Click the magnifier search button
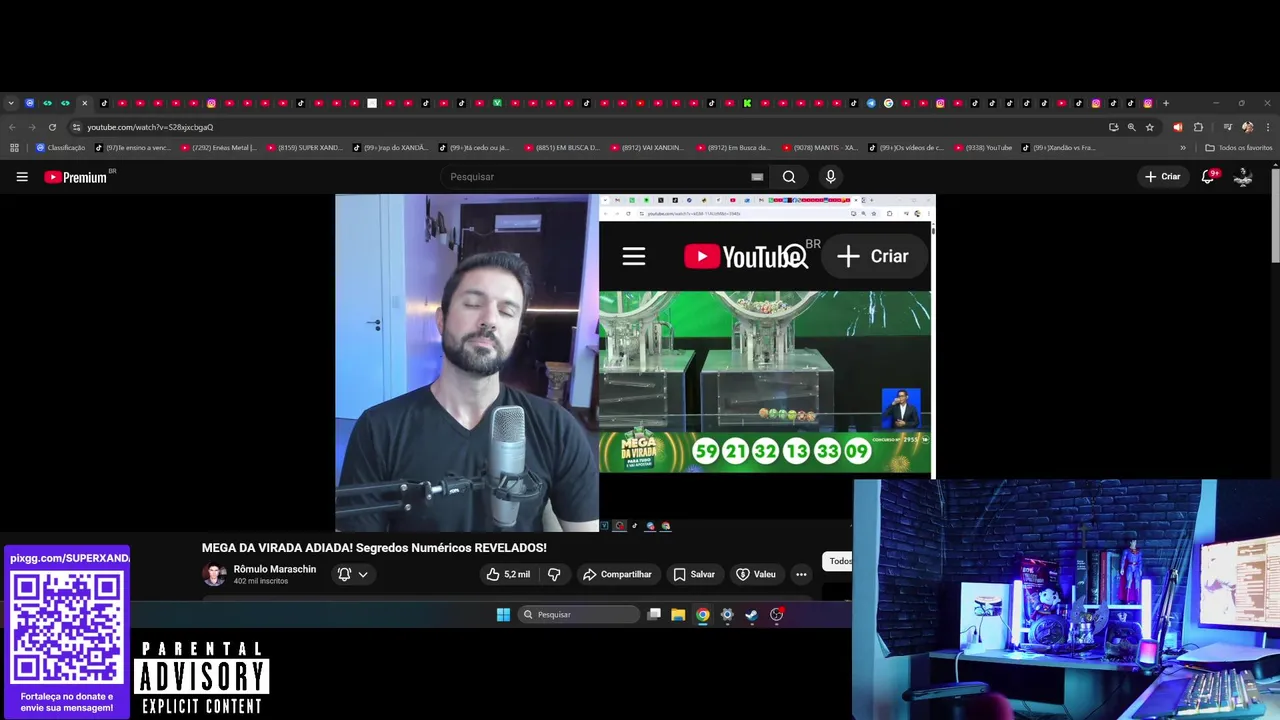Screen dimensions: 1280x720 [x=789, y=177]
